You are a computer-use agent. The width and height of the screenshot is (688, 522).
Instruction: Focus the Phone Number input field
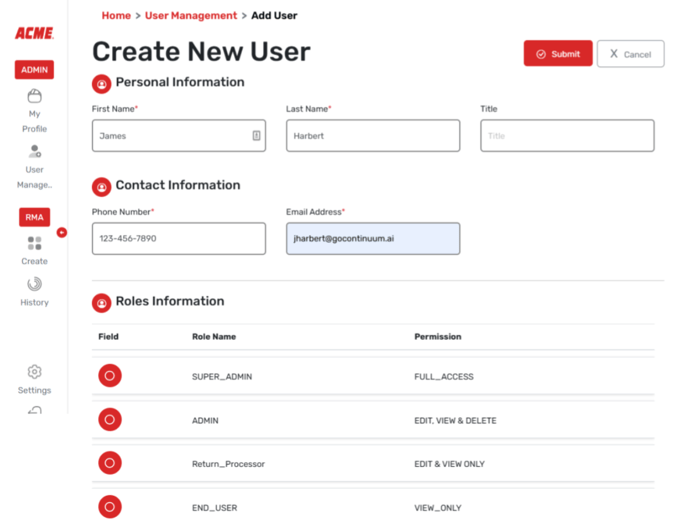pos(179,239)
